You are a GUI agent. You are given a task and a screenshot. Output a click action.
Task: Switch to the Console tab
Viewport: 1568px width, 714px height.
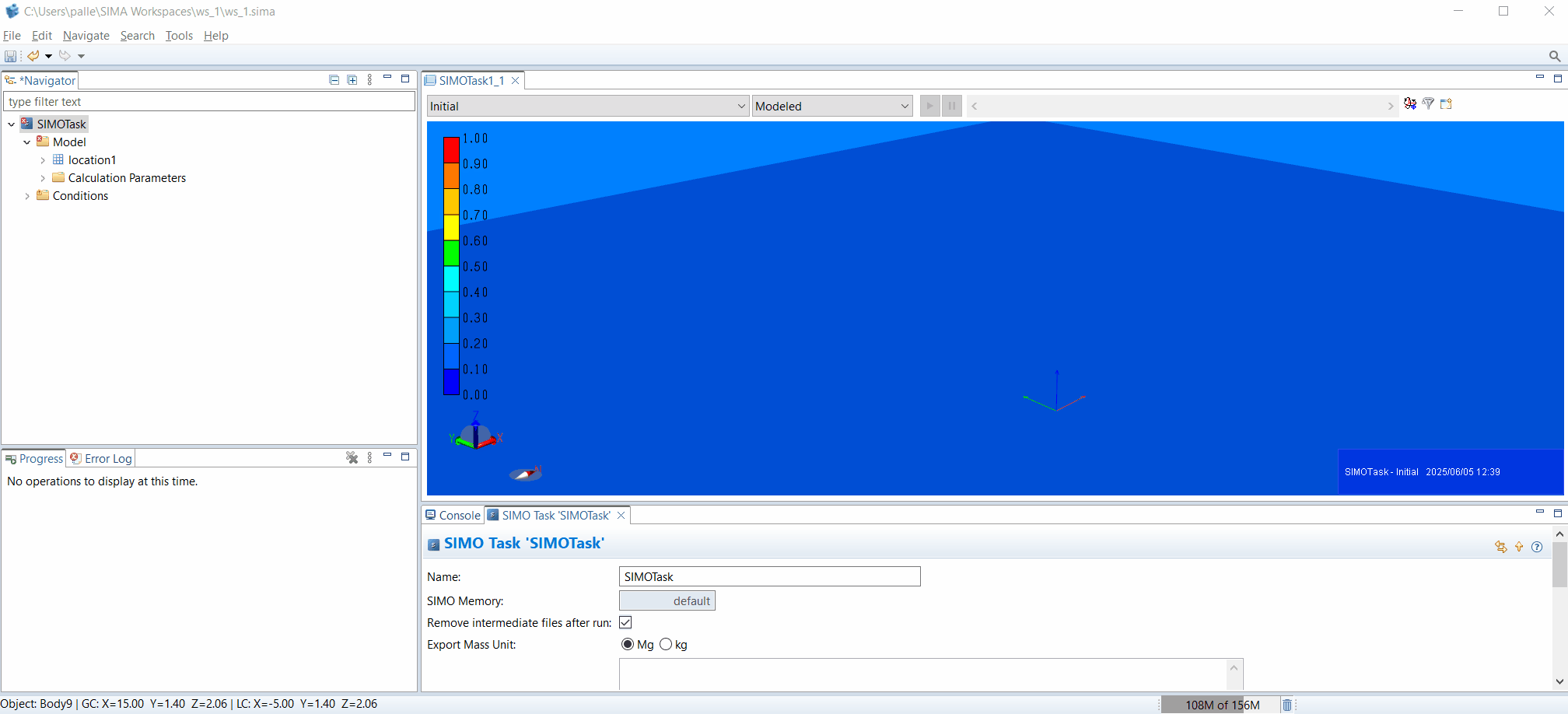pyautogui.click(x=453, y=516)
